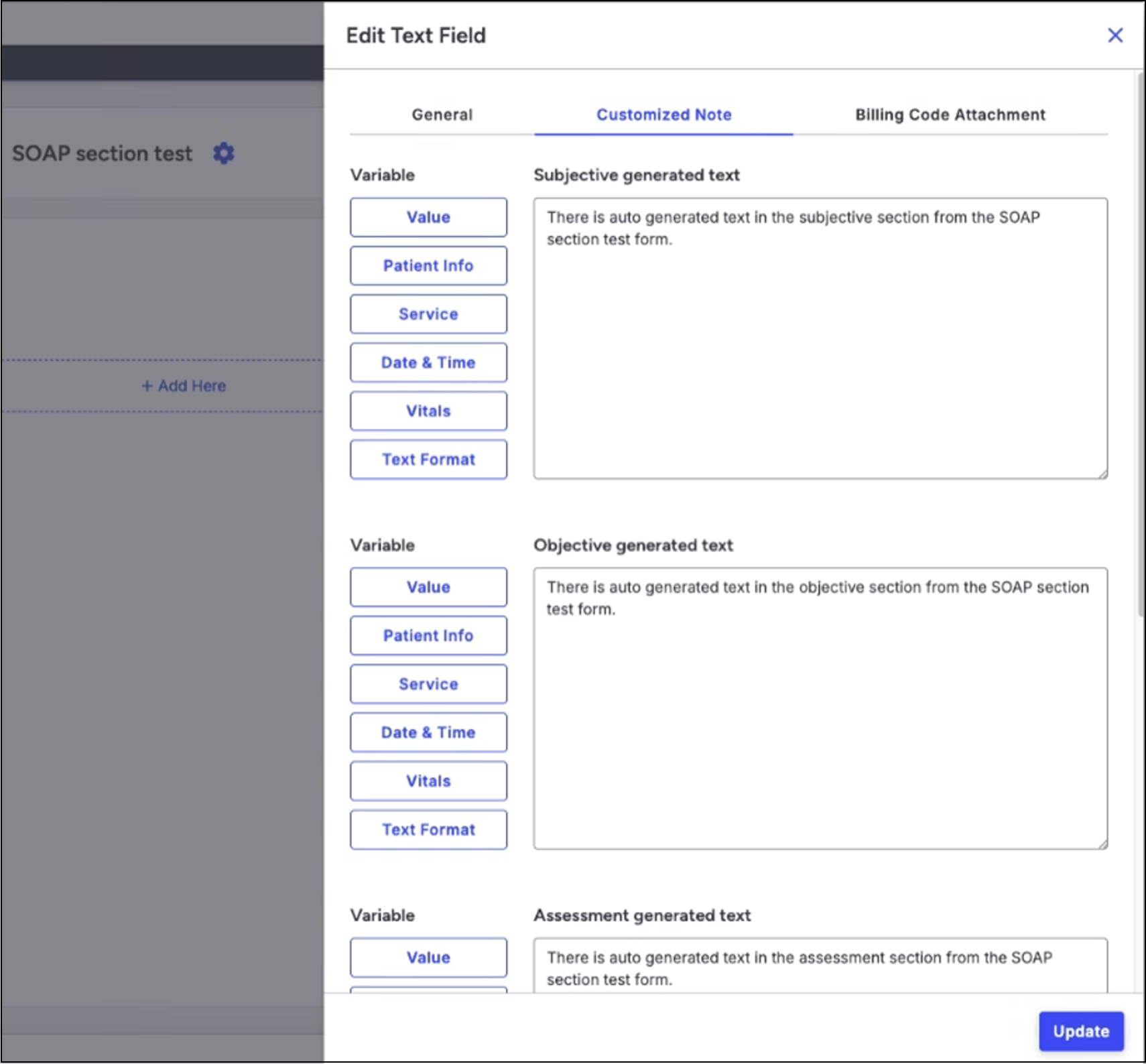
Task: Insert Patient Info variable for Subjective text
Action: (428, 265)
